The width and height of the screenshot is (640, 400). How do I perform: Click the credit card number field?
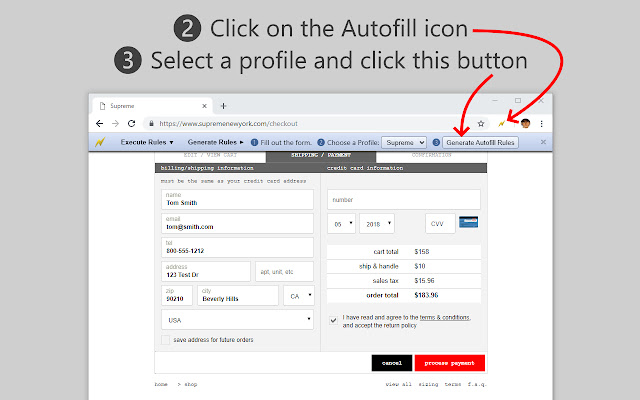pos(404,199)
